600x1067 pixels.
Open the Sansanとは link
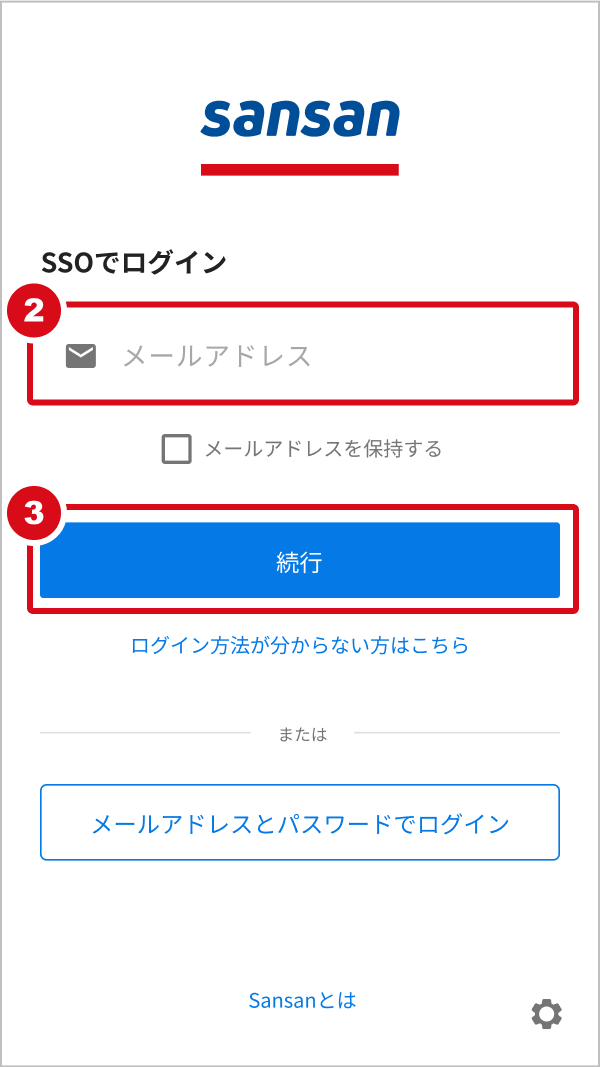[x=302, y=1000]
